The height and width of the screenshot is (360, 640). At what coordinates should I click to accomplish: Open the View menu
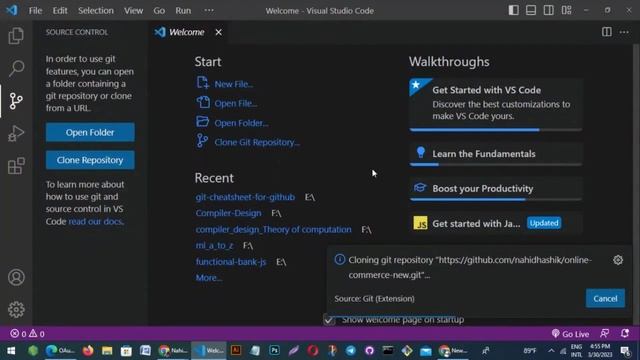click(x=133, y=11)
